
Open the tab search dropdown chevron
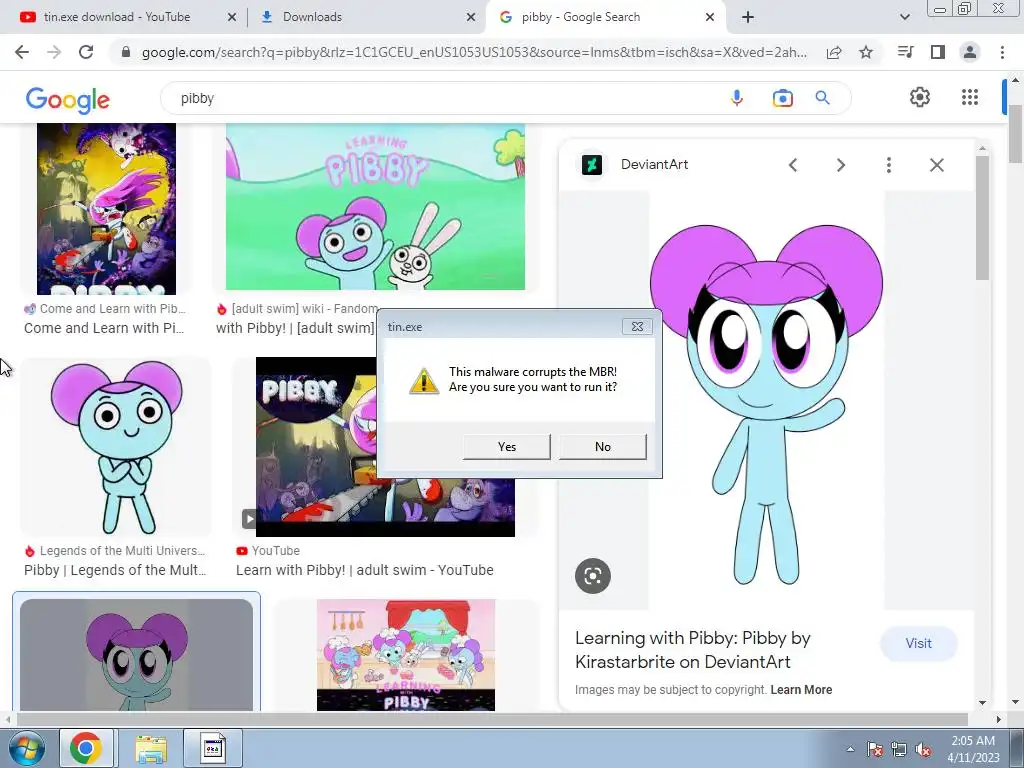[905, 18]
